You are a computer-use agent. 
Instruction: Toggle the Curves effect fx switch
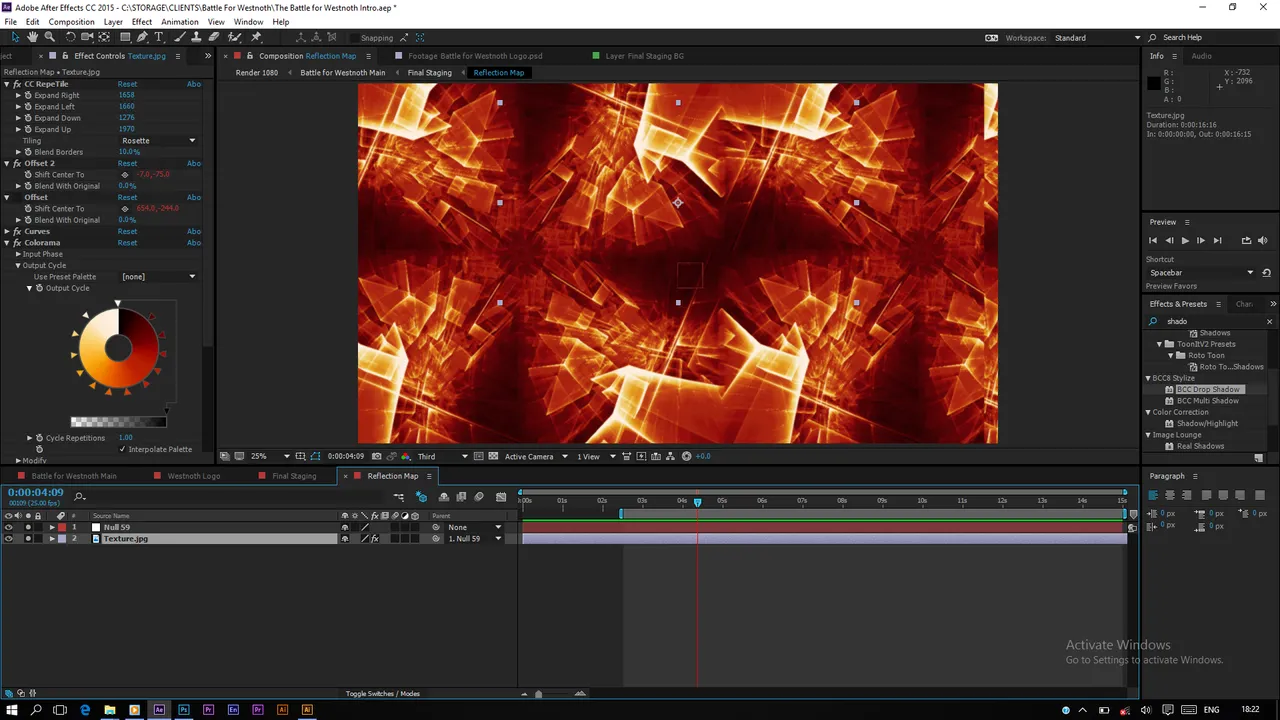(18, 231)
